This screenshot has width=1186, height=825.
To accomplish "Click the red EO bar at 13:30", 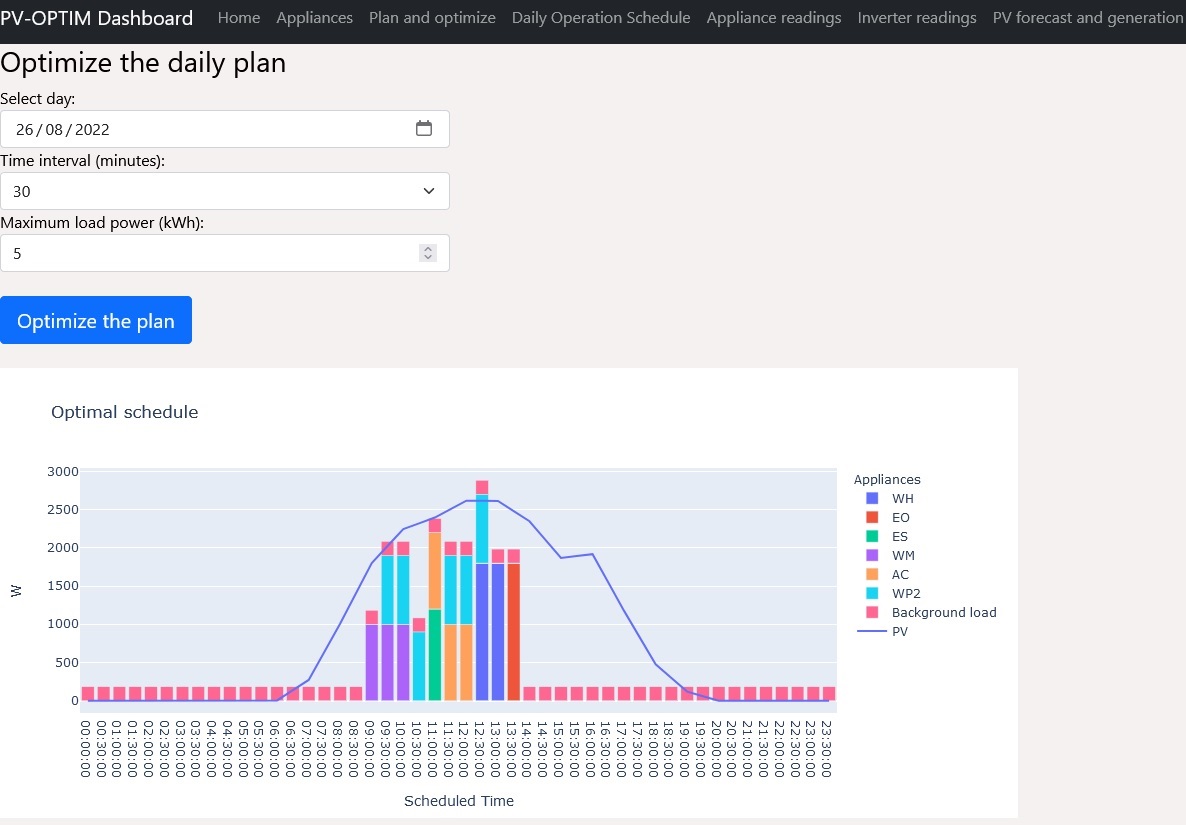I will coord(513,632).
